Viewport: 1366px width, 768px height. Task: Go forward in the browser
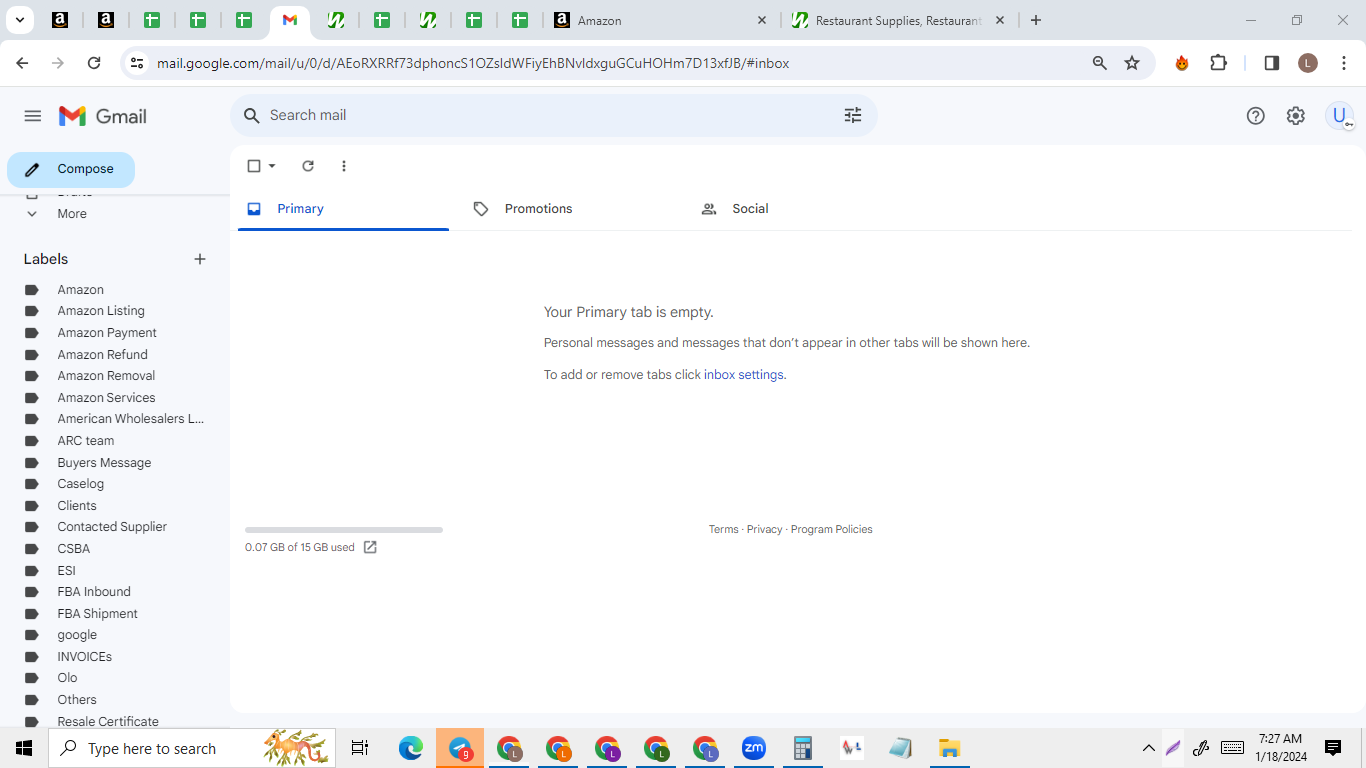[58, 63]
